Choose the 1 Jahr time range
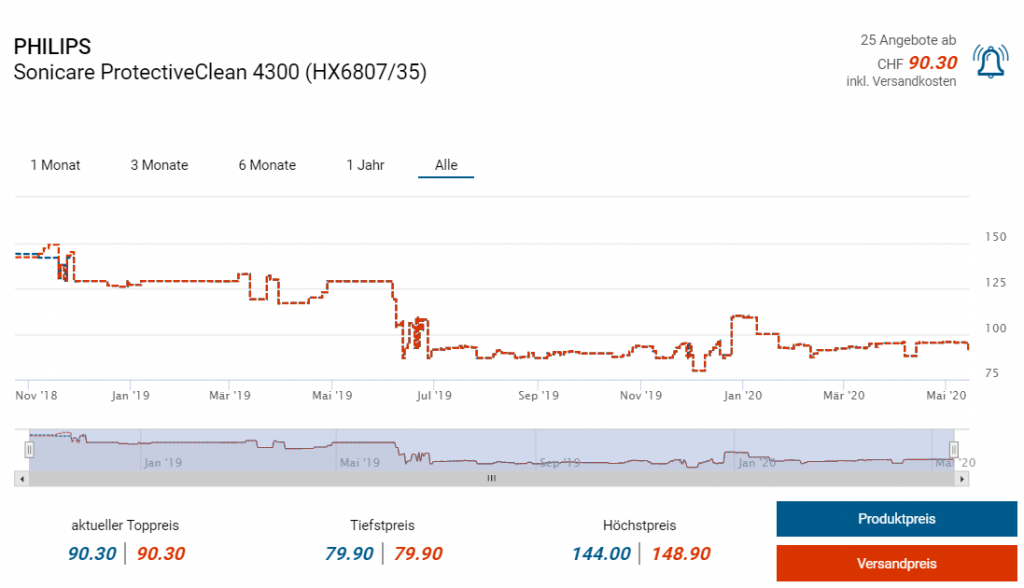1024x588 pixels. tap(365, 165)
